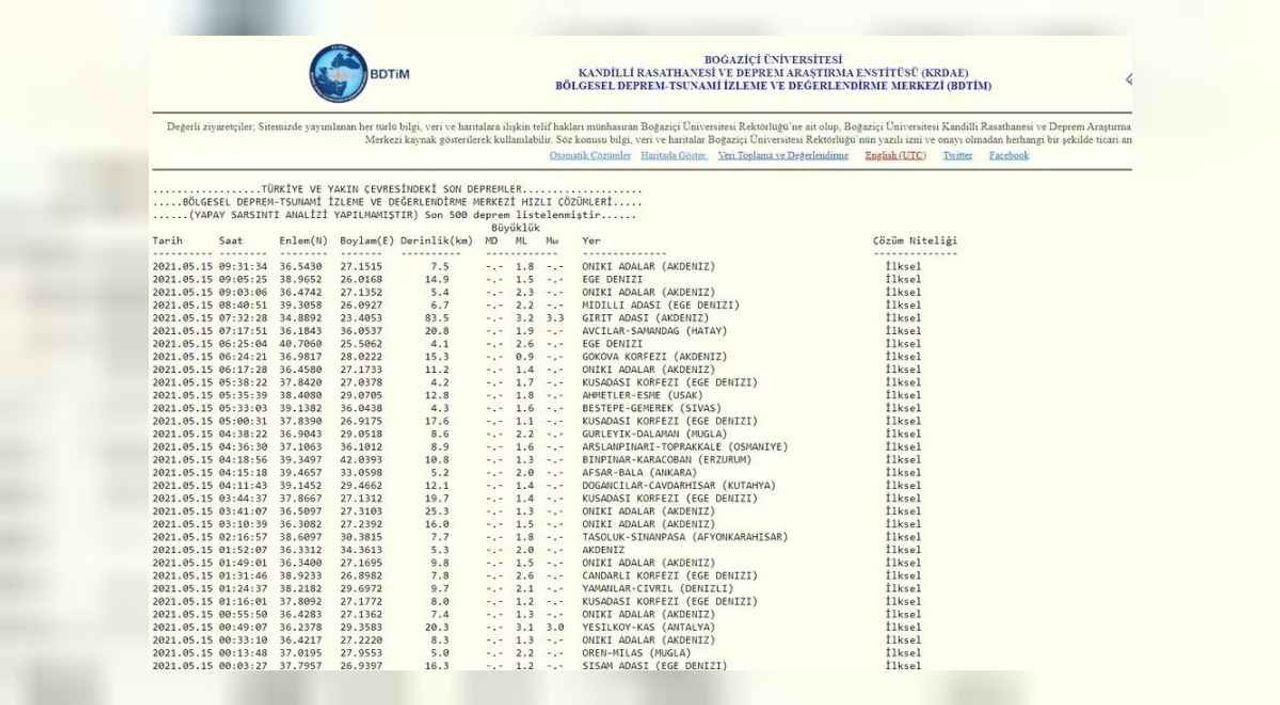Click latitude value 39.3058
Screen dimensions: 1280x705
click(303, 305)
